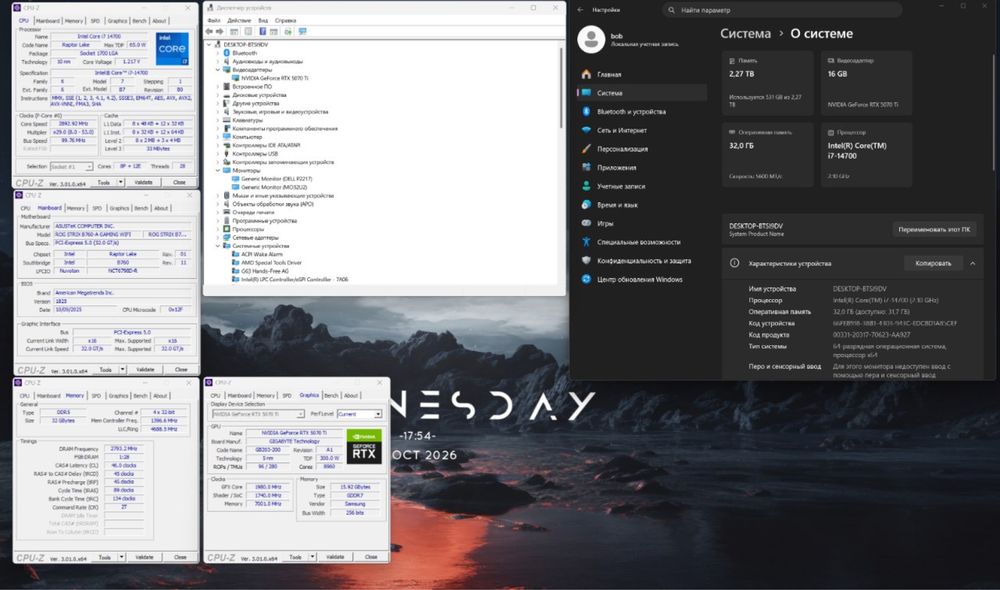Open About tab in CPU-Z Mainboard window
Image resolution: width=1000 pixels, height=590 pixels.
tap(161, 208)
